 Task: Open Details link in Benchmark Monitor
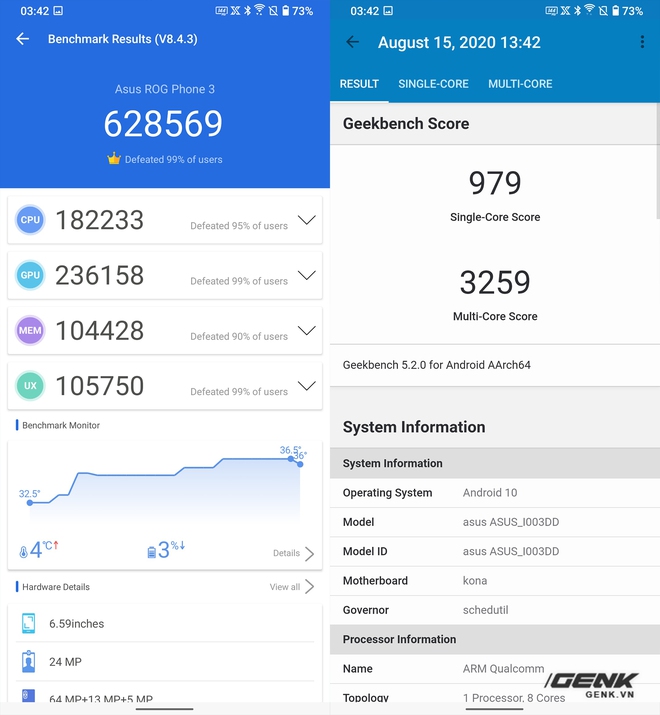point(286,553)
